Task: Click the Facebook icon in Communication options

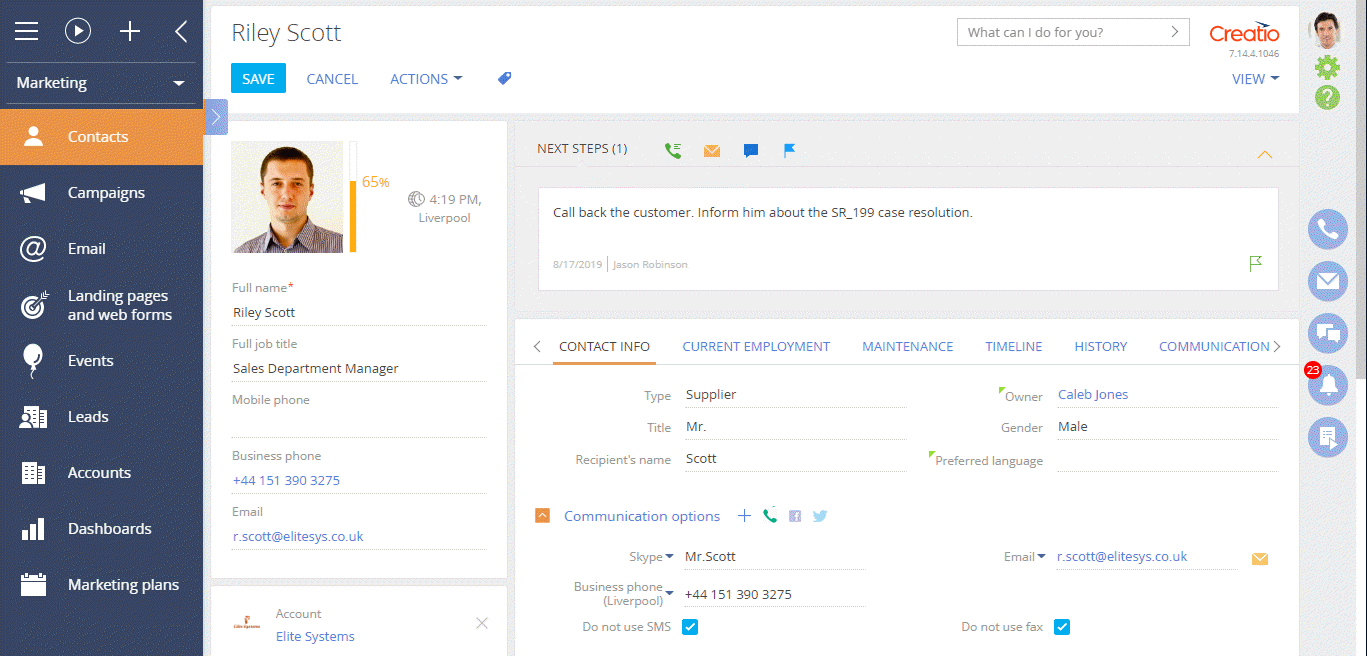Action: (x=794, y=516)
